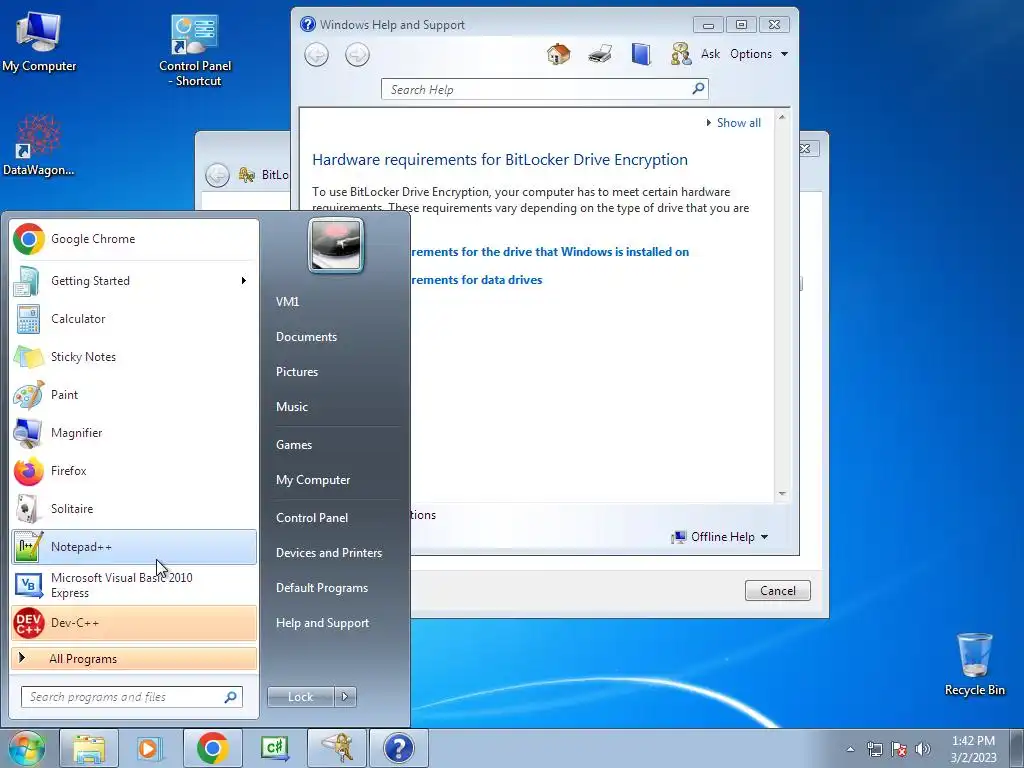Open Chrome from the taskbar

click(212, 748)
